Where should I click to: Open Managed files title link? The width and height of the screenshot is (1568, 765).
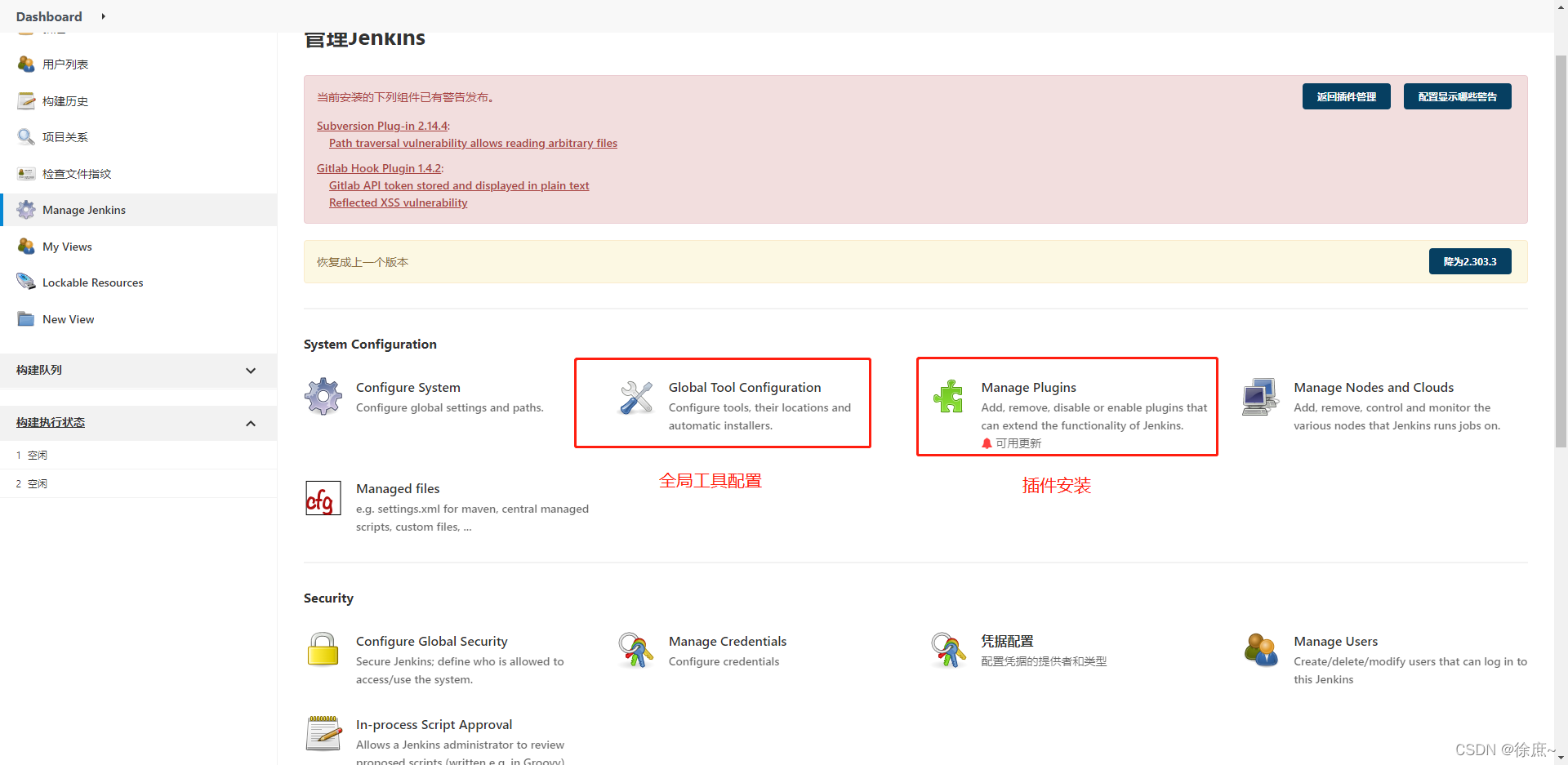(x=398, y=488)
